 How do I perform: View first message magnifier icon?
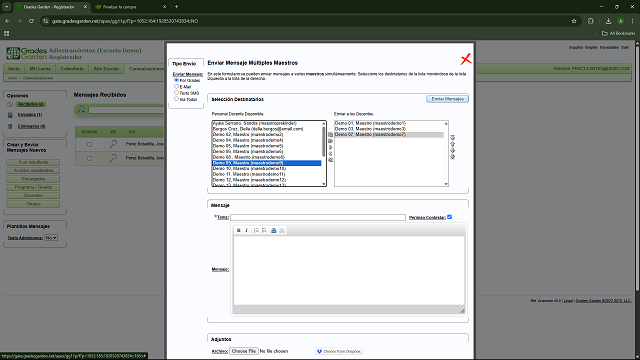click(113, 144)
